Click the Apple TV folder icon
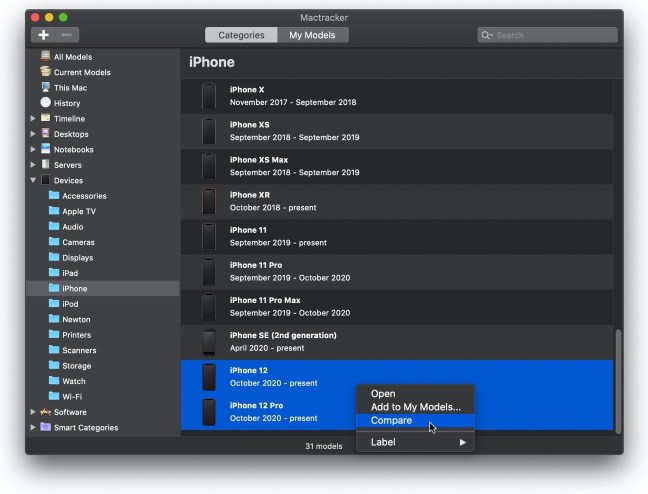648x494 pixels. pyautogui.click(x=54, y=210)
